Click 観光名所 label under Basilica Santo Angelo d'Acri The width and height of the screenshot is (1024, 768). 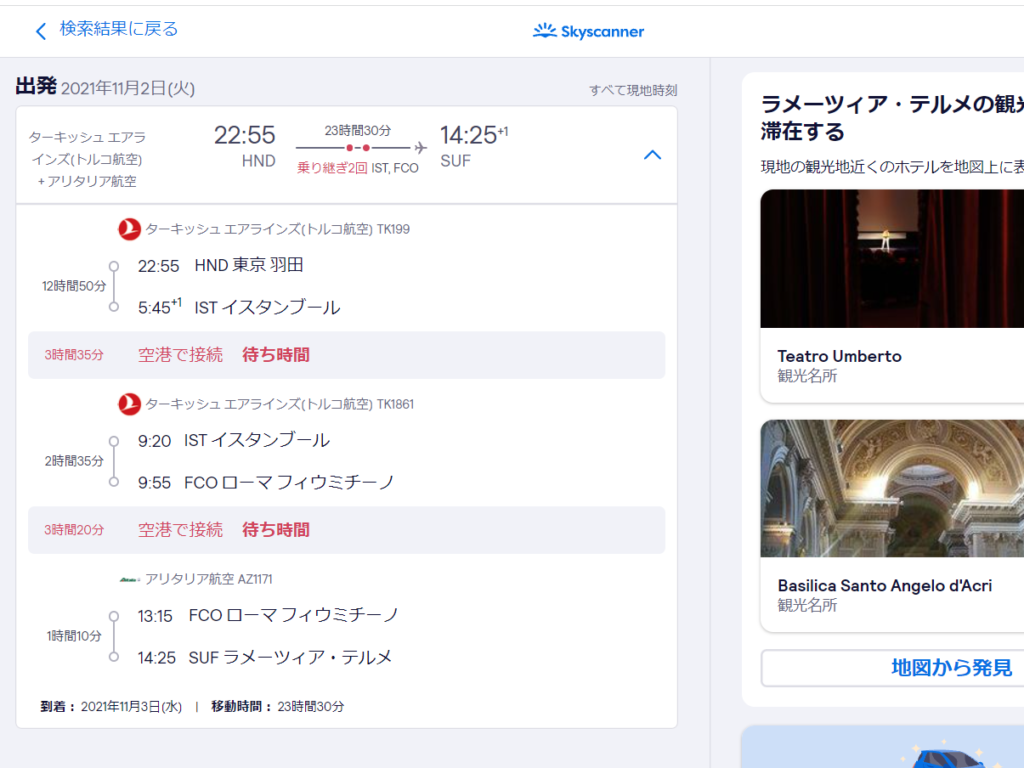pyautogui.click(x=807, y=605)
